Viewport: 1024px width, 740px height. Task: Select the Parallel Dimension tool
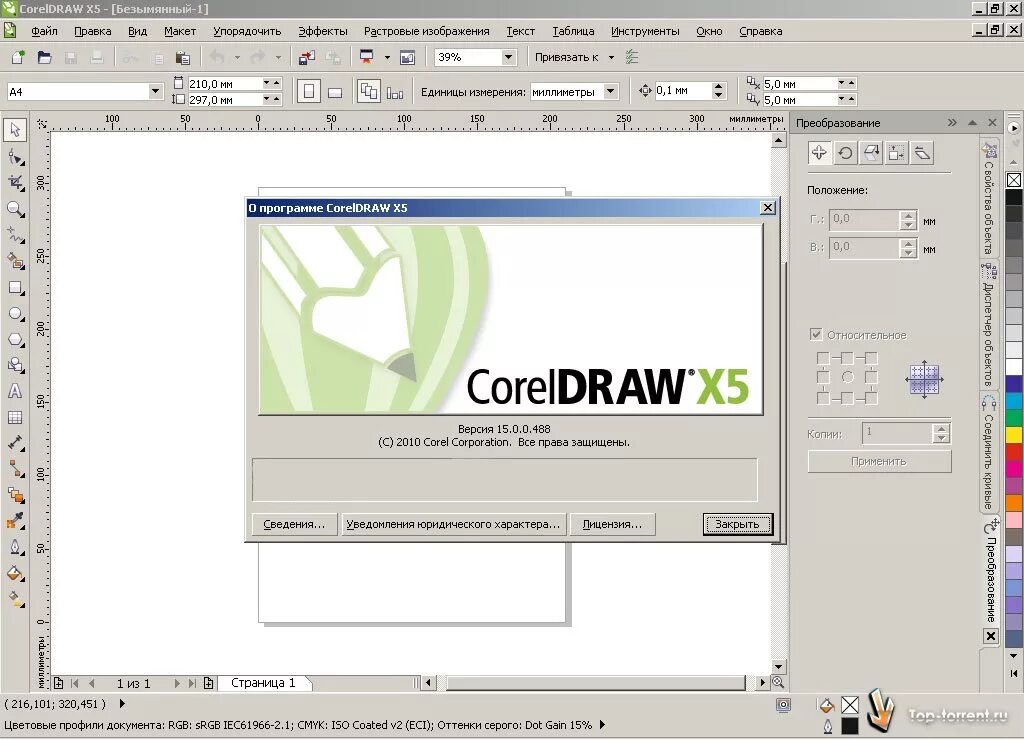click(x=15, y=443)
